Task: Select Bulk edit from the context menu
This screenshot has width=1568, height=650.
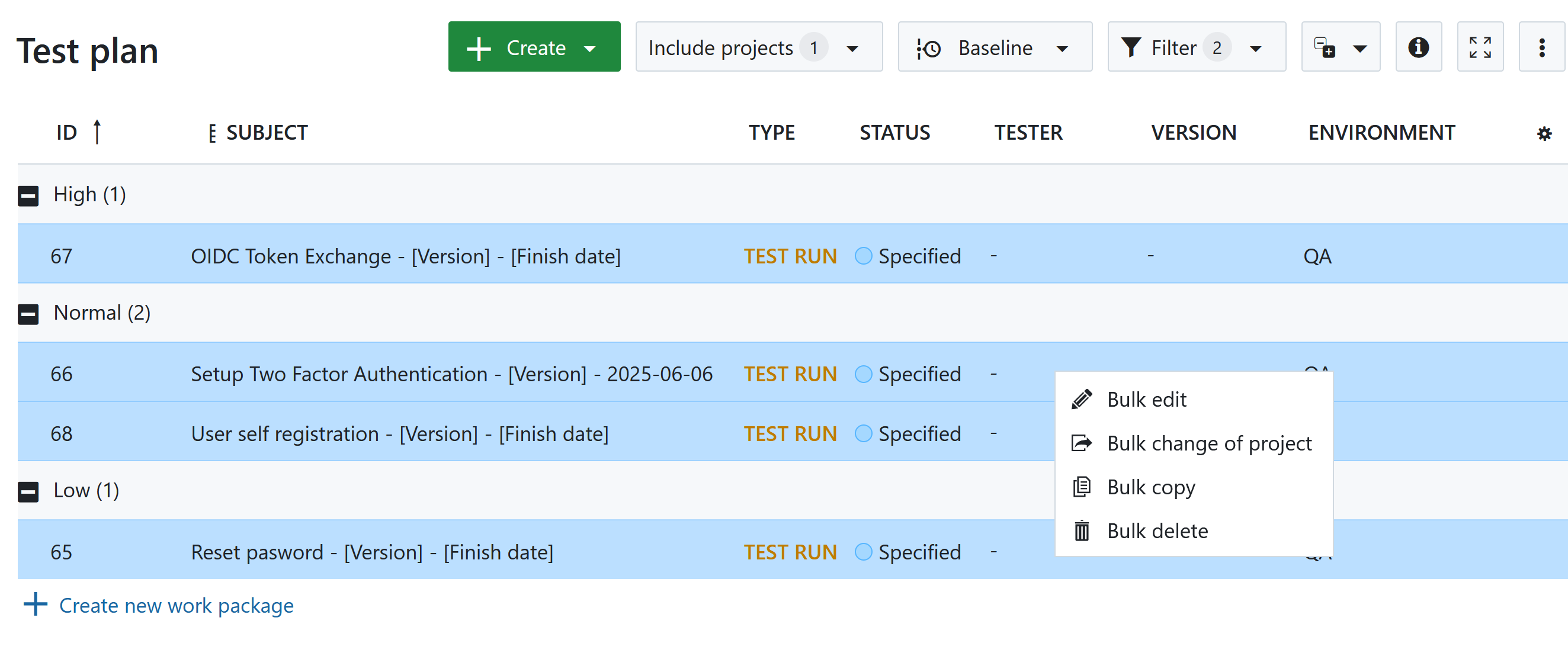Action: pyautogui.click(x=1147, y=400)
